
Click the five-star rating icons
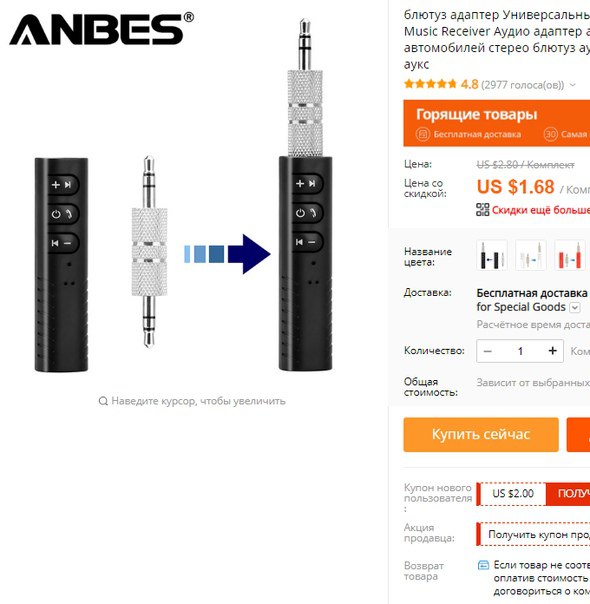click(x=430, y=84)
